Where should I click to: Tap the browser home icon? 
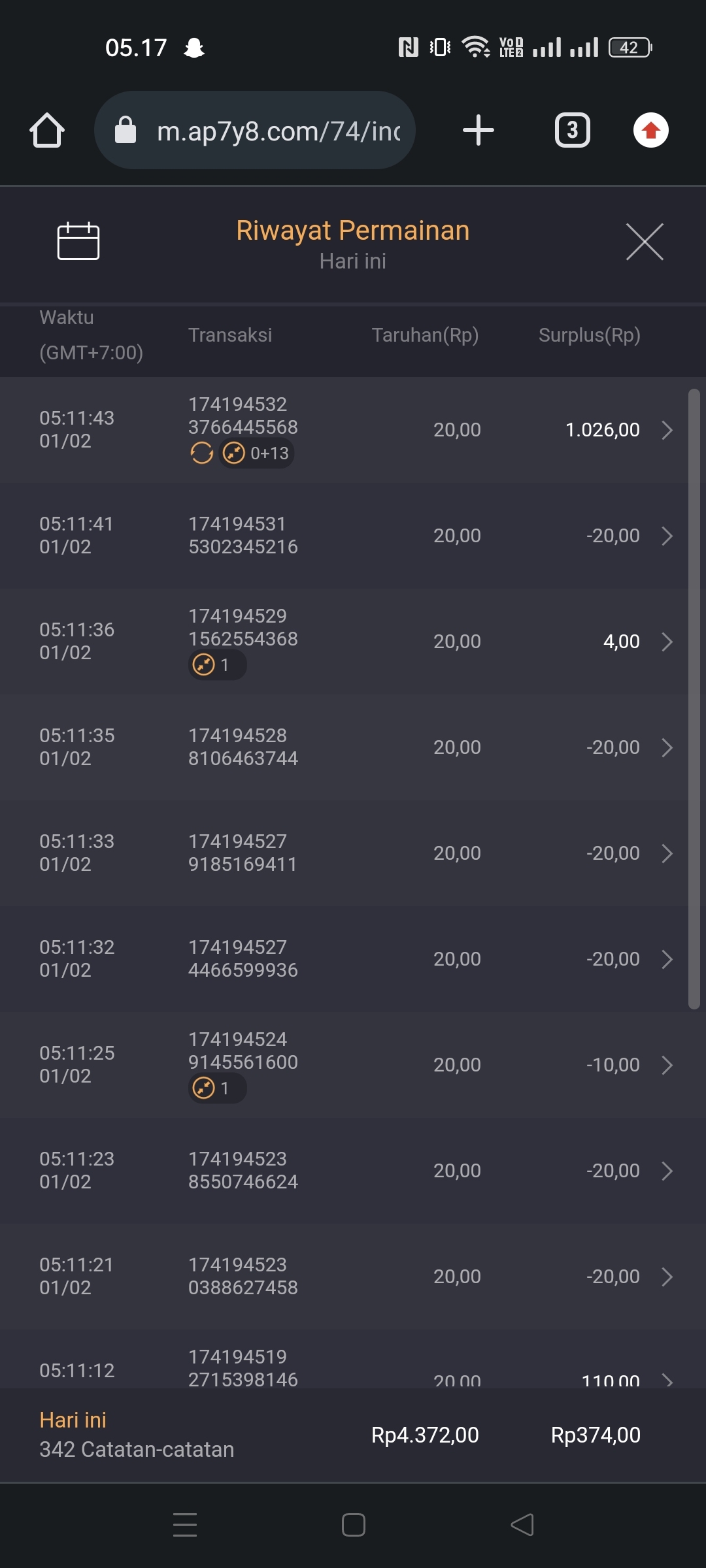pos(47,130)
